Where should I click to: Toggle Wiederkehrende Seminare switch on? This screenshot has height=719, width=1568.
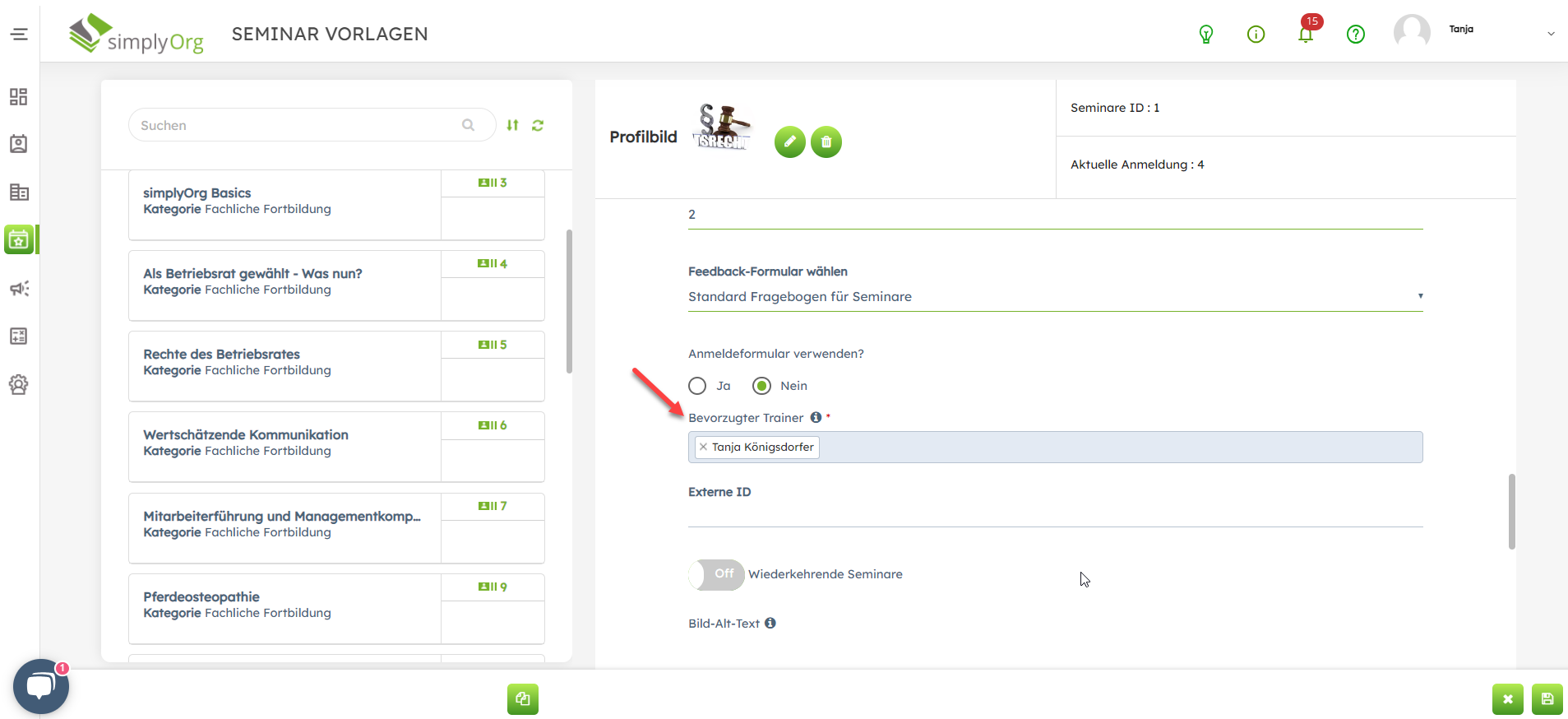[x=716, y=574]
